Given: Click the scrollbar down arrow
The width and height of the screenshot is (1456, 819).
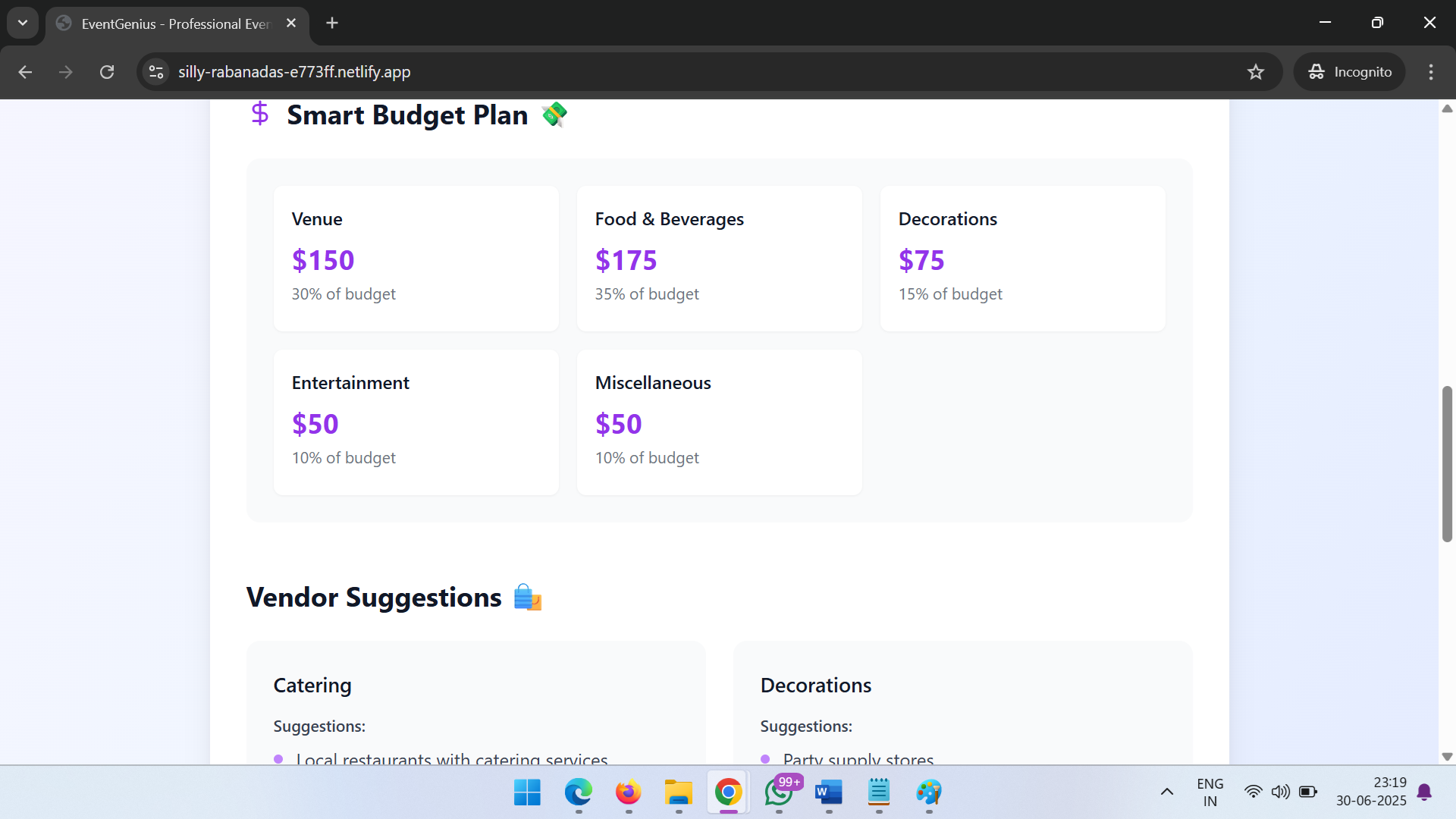Looking at the screenshot, I should click(1447, 756).
